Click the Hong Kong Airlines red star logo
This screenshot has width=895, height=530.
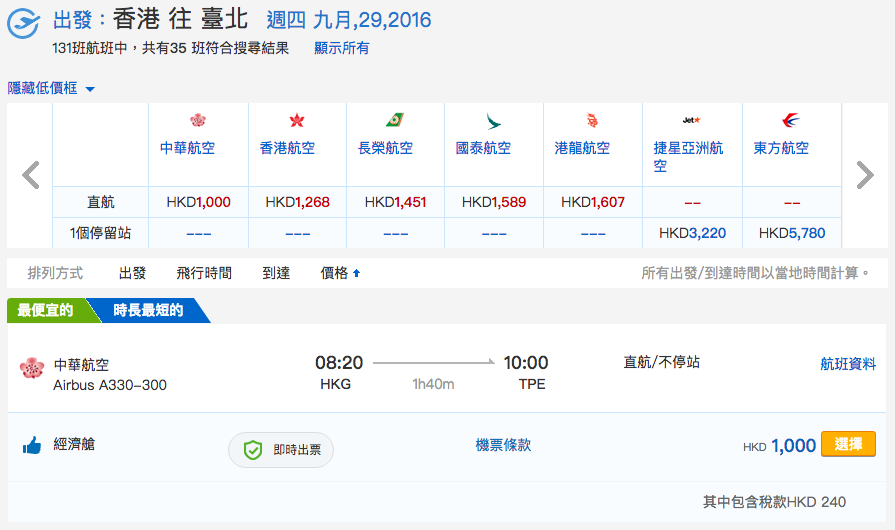click(x=297, y=120)
